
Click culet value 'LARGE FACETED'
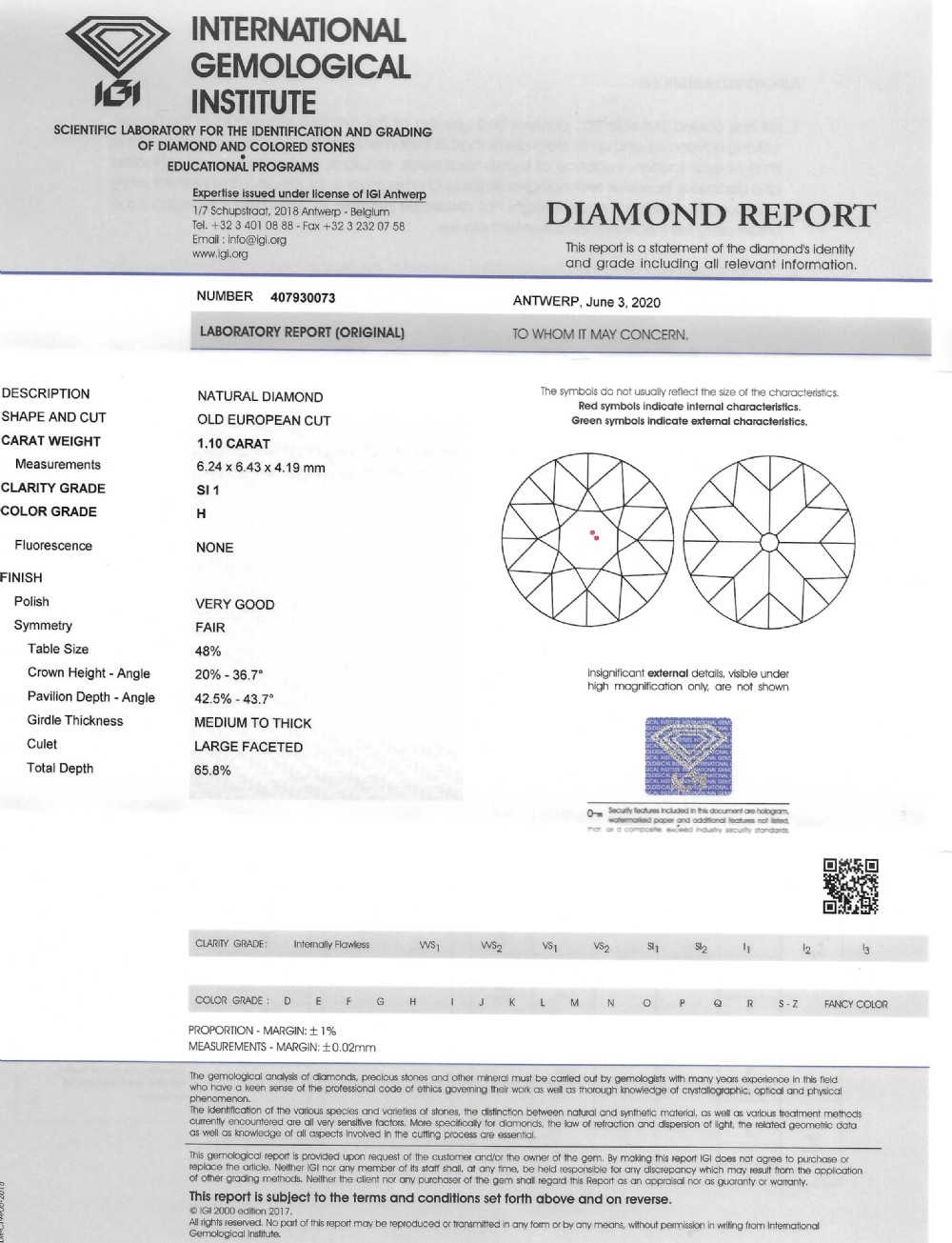pyautogui.click(x=248, y=747)
